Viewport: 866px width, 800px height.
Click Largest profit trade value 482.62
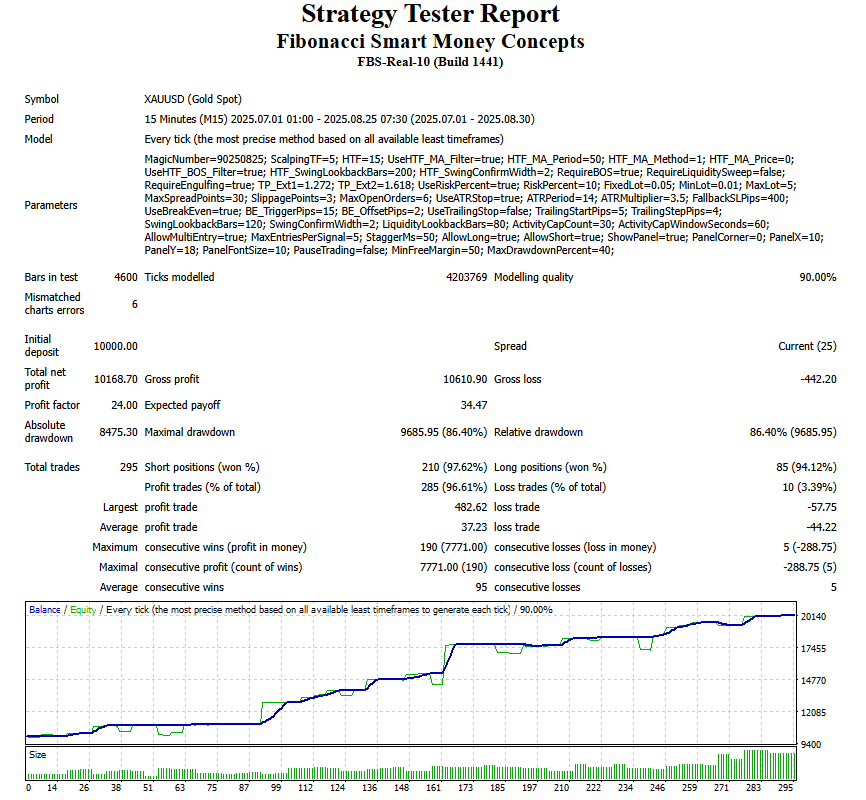coord(471,507)
